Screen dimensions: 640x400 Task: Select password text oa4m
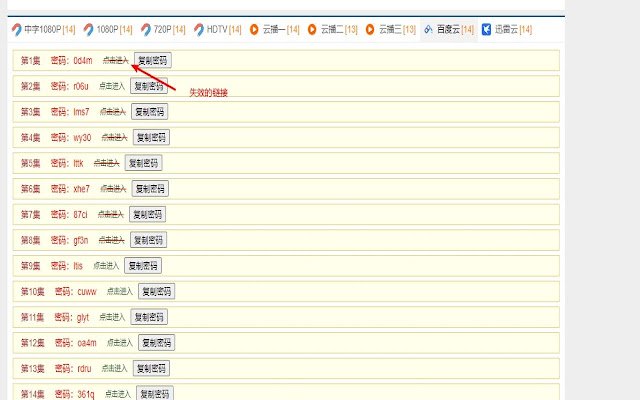87,343
